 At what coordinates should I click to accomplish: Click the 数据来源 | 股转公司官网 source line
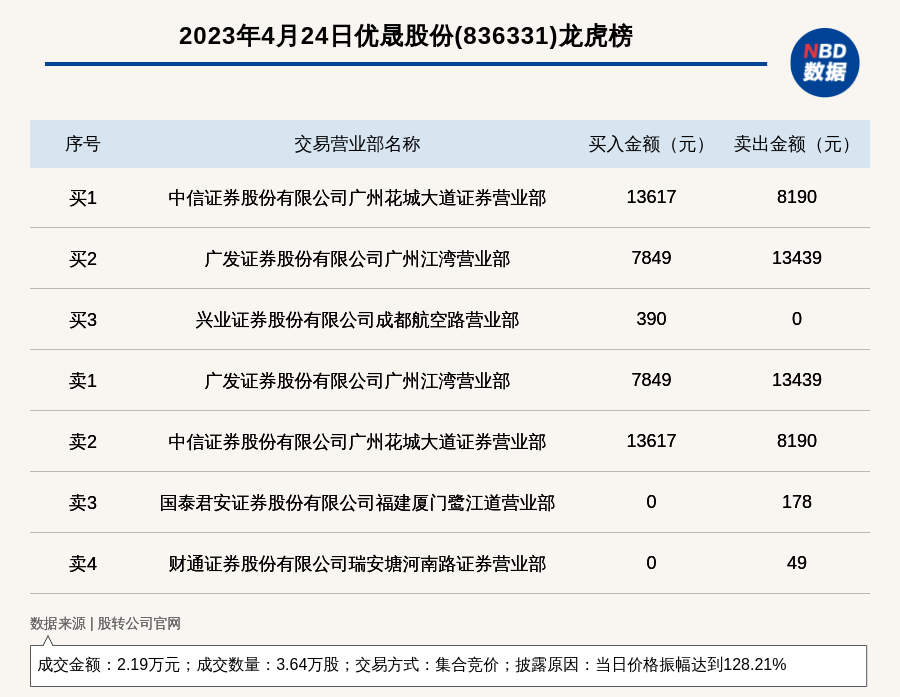[105, 624]
